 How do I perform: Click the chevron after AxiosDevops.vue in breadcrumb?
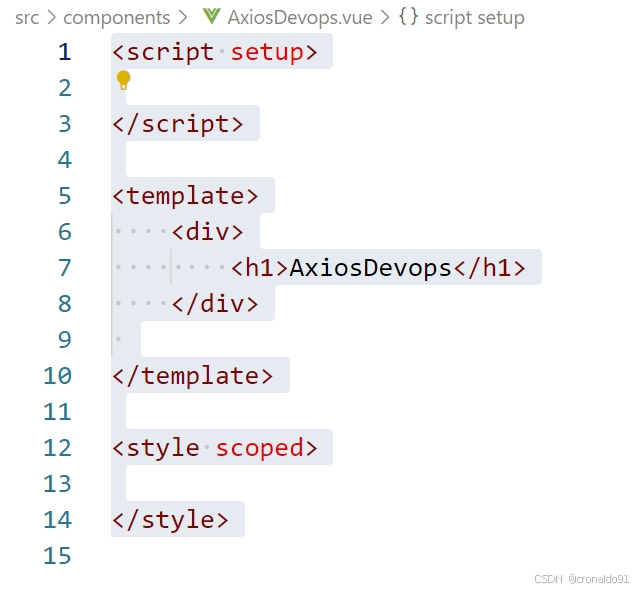coord(385,18)
